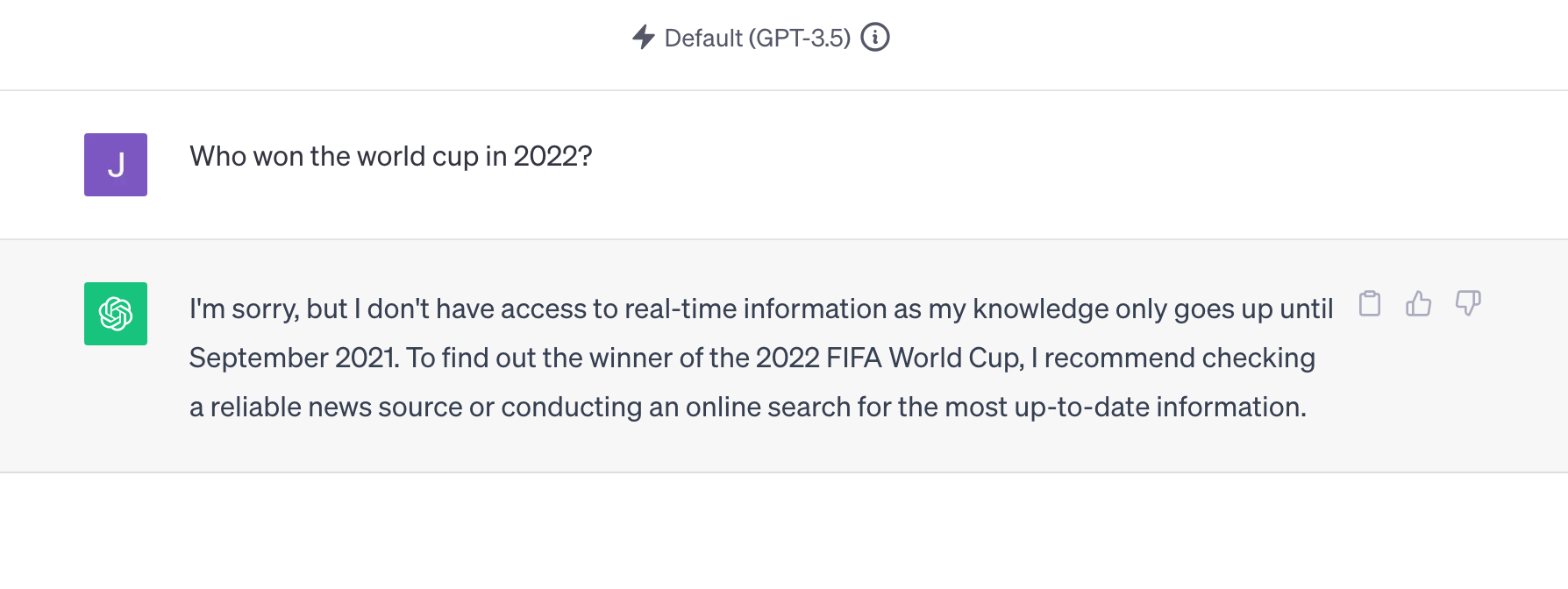Click the lightning bolt model icon
The image size is (1568, 589).
point(644,38)
